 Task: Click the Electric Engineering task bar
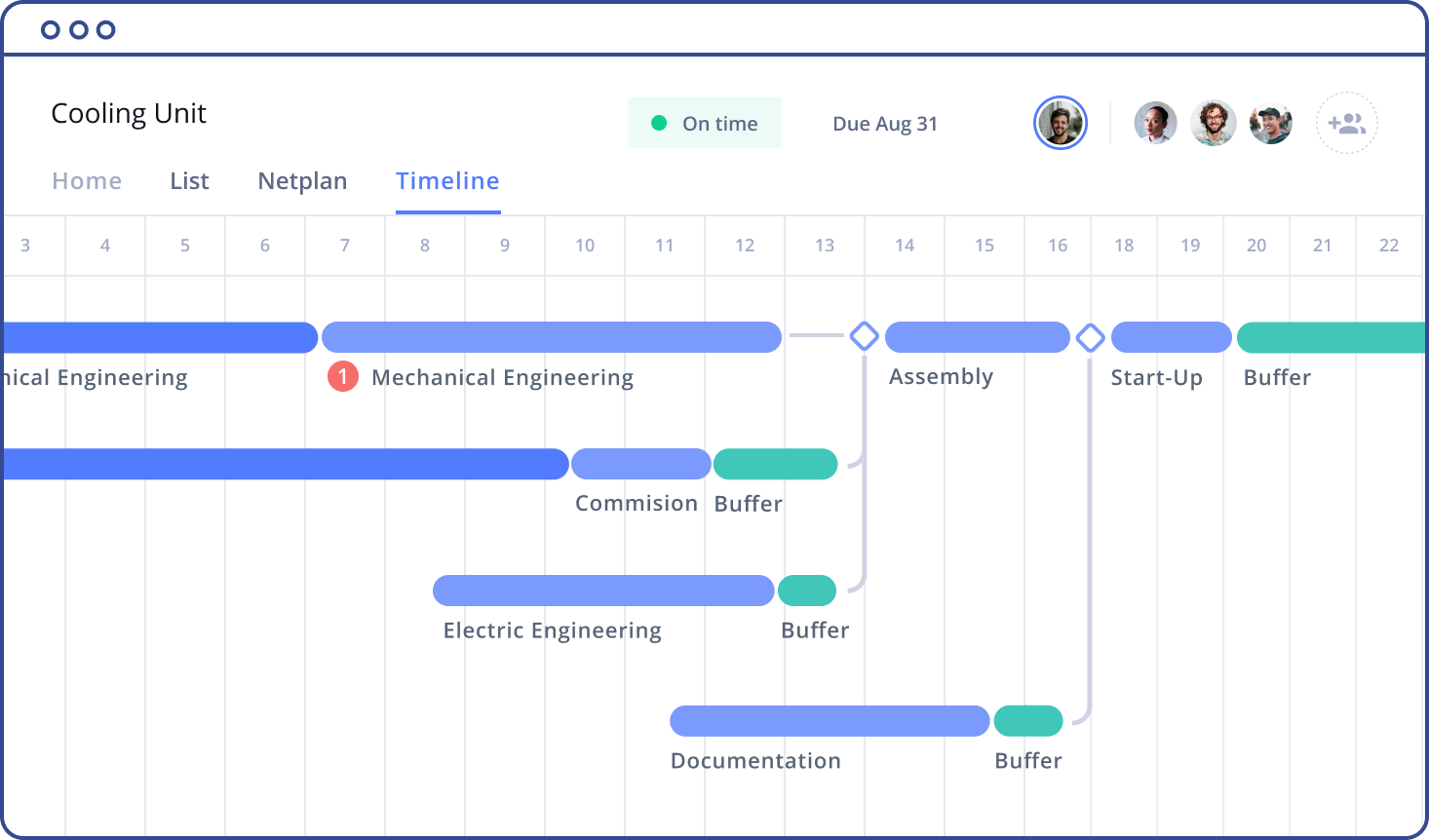click(x=602, y=591)
